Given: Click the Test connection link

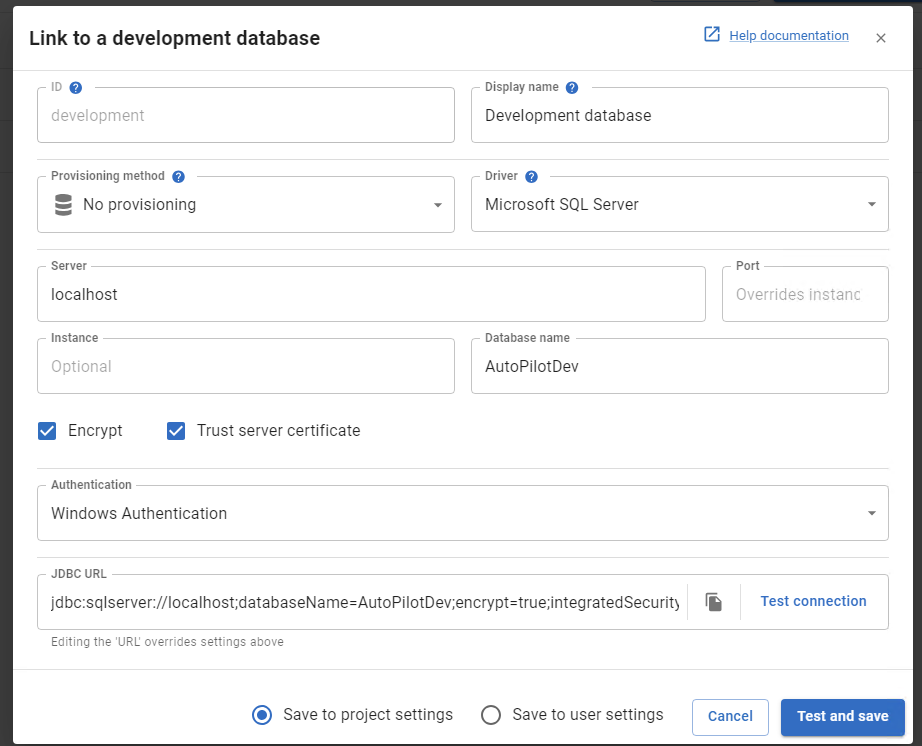Looking at the screenshot, I should 813,601.
